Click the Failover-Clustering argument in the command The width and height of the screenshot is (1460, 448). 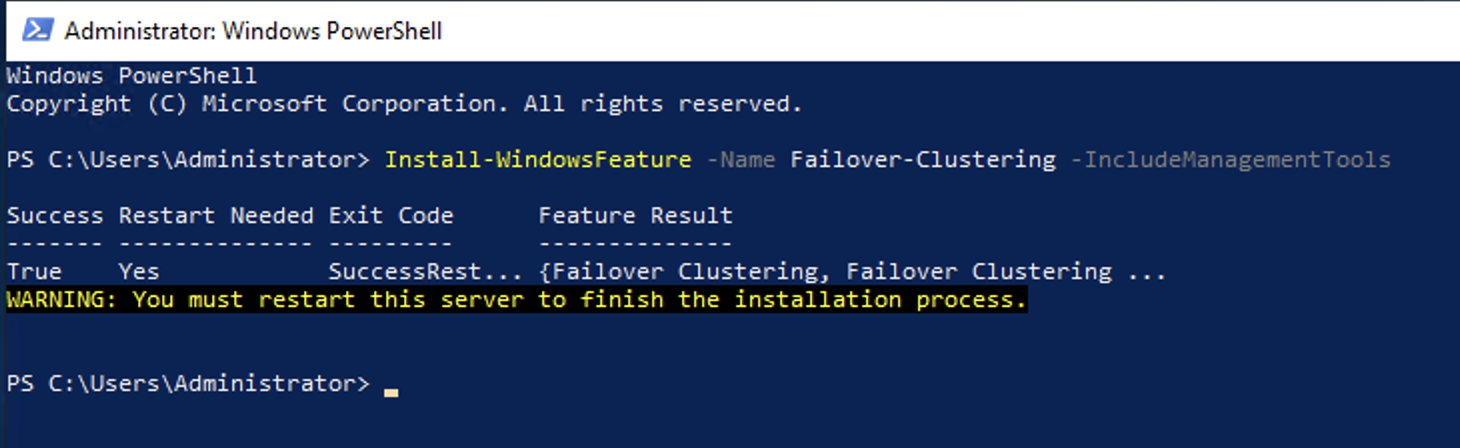point(922,160)
